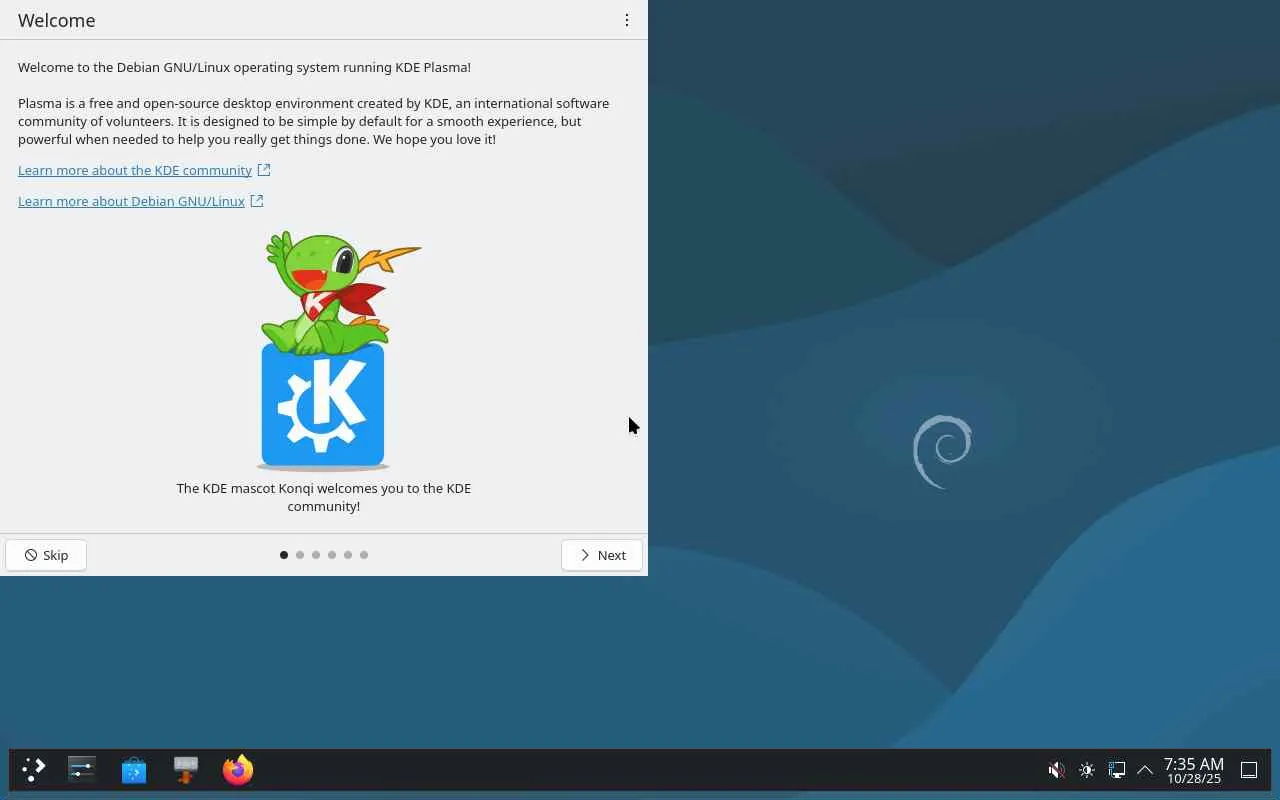Click the Welcome to Debian GNU/Linux intro sentence
This screenshot has width=1280, height=800.
[244, 67]
